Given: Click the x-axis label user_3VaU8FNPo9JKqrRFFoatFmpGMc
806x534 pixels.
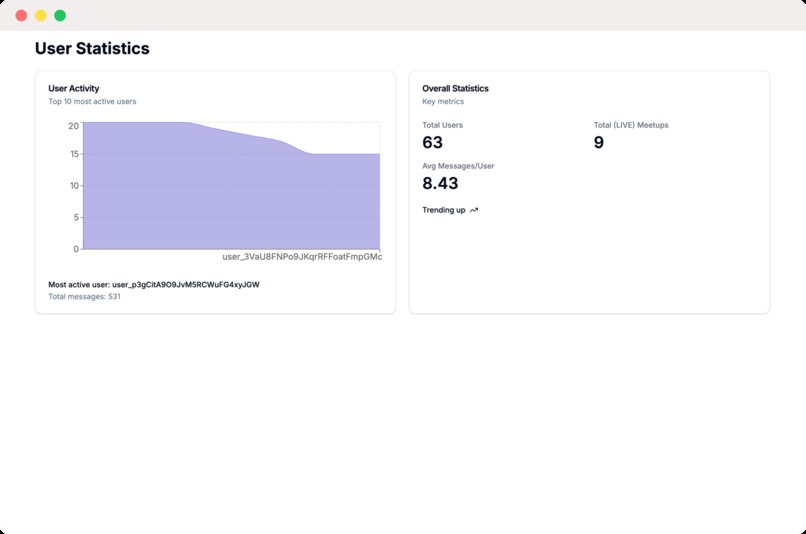Looking at the screenshot, I should tap(302, 256).
